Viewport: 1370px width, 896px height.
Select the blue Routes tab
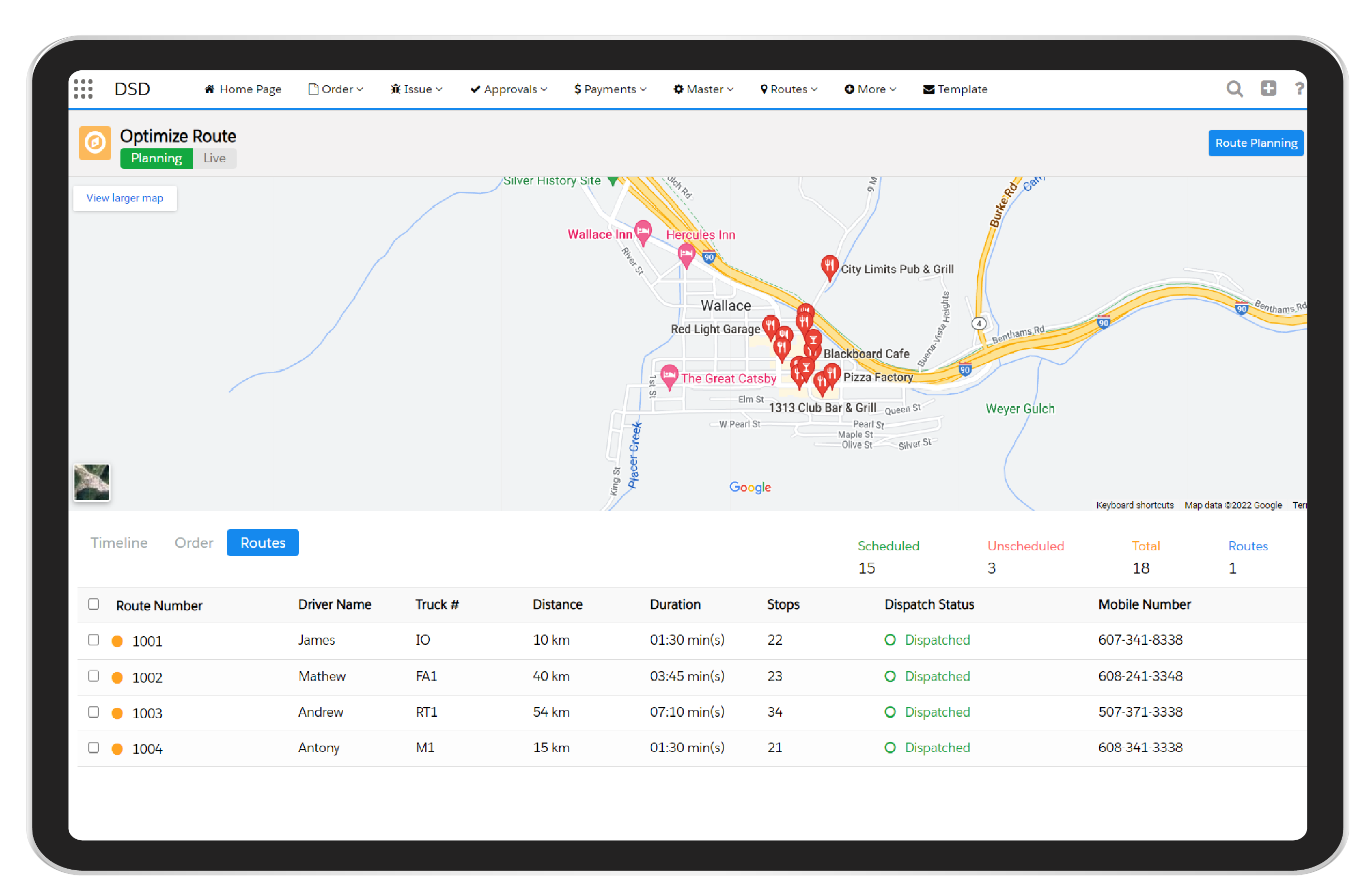tap(263, 542)
